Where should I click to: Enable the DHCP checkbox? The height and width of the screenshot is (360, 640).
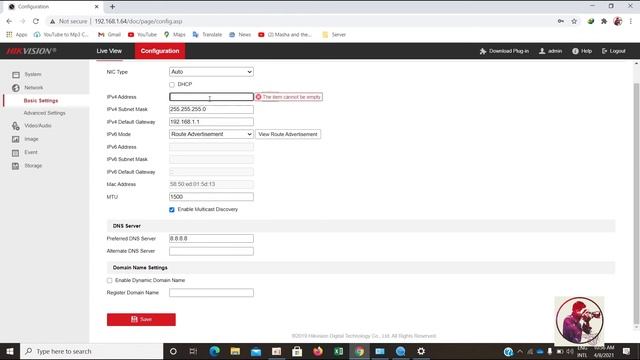point(172,84)
